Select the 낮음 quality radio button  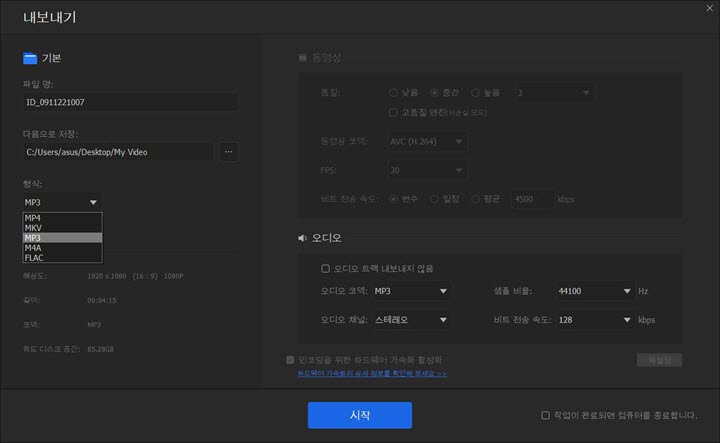click(394, 93)
